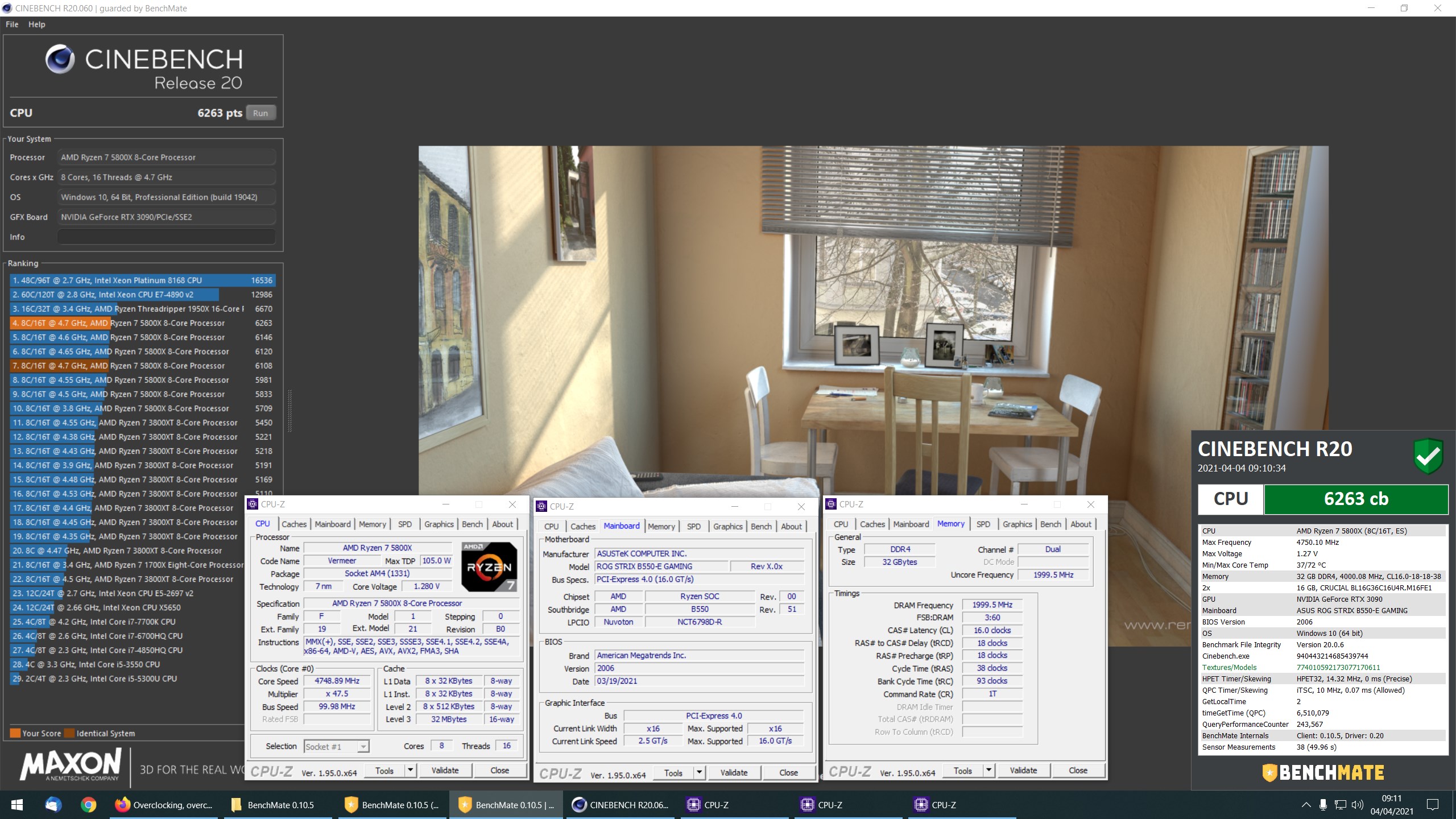Viewport: 1456px width, 819px height.
Task: Open Tools dropdown arrow in CPU-Z CPU window
Action: click(410, 770)
